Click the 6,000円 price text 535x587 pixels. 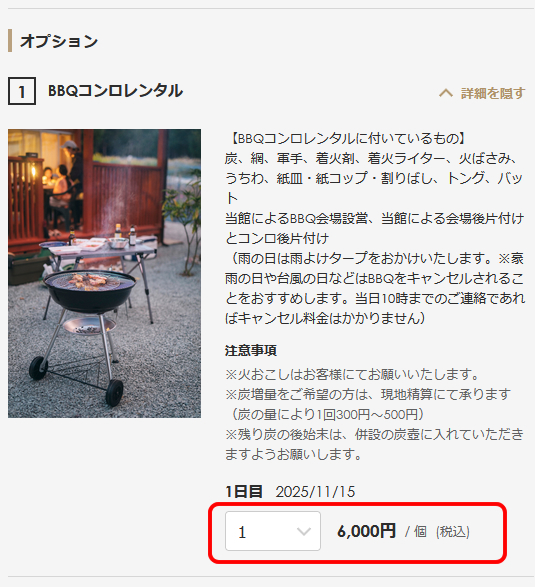tap(366, 531)
